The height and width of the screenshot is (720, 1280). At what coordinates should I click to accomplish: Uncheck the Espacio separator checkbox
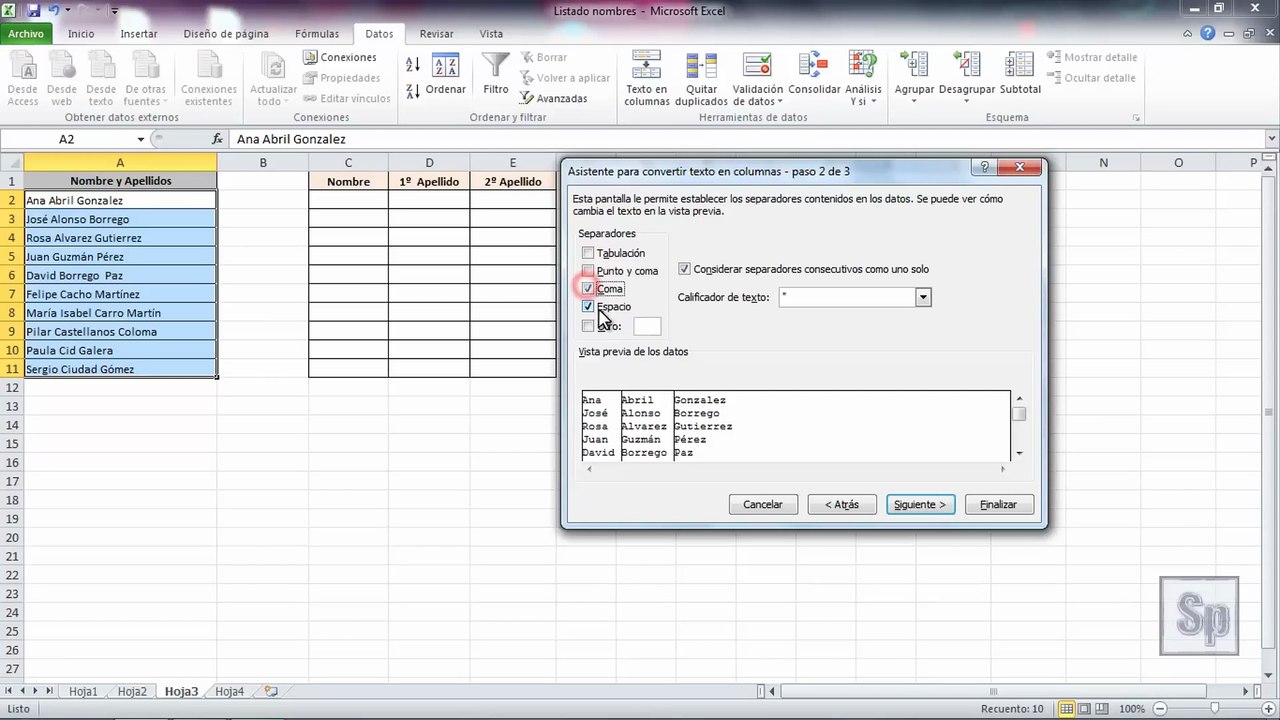(588, 307)
